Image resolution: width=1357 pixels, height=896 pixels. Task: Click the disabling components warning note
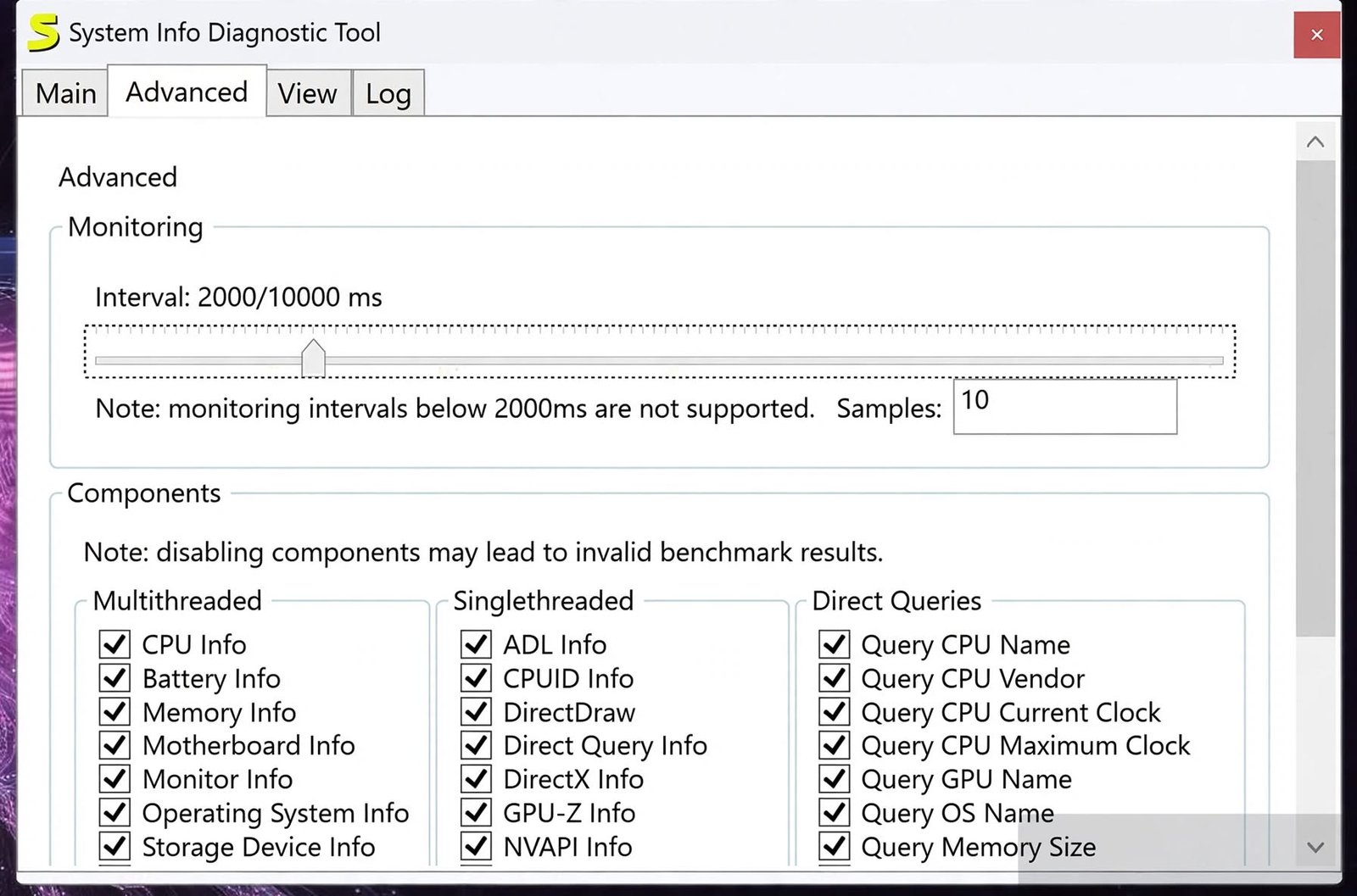point(483,553)
